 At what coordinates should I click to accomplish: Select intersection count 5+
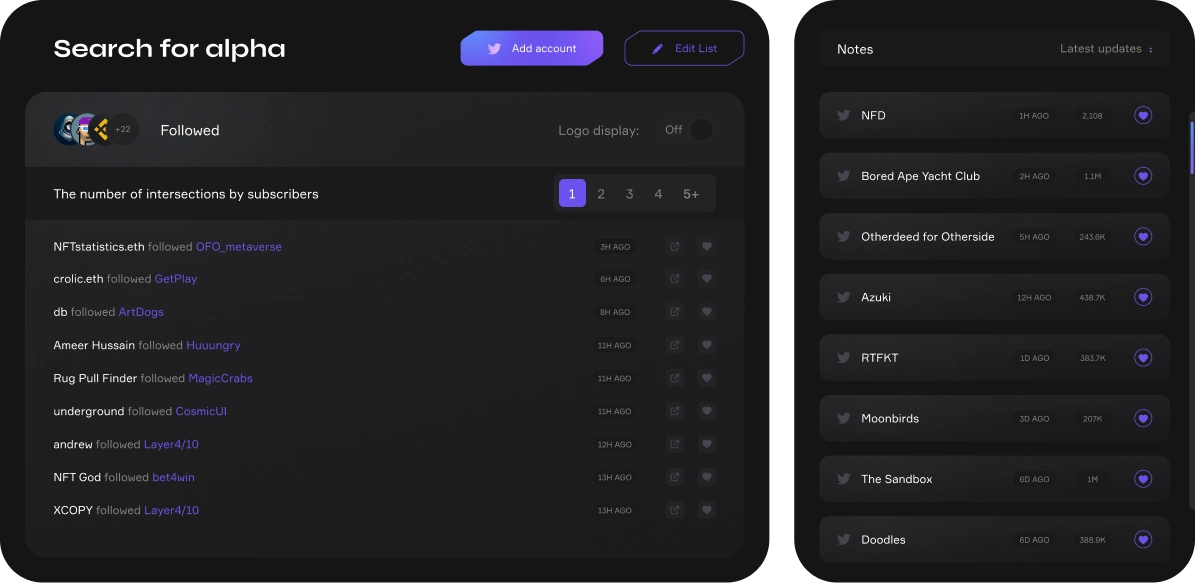click(x=690, y=194)
